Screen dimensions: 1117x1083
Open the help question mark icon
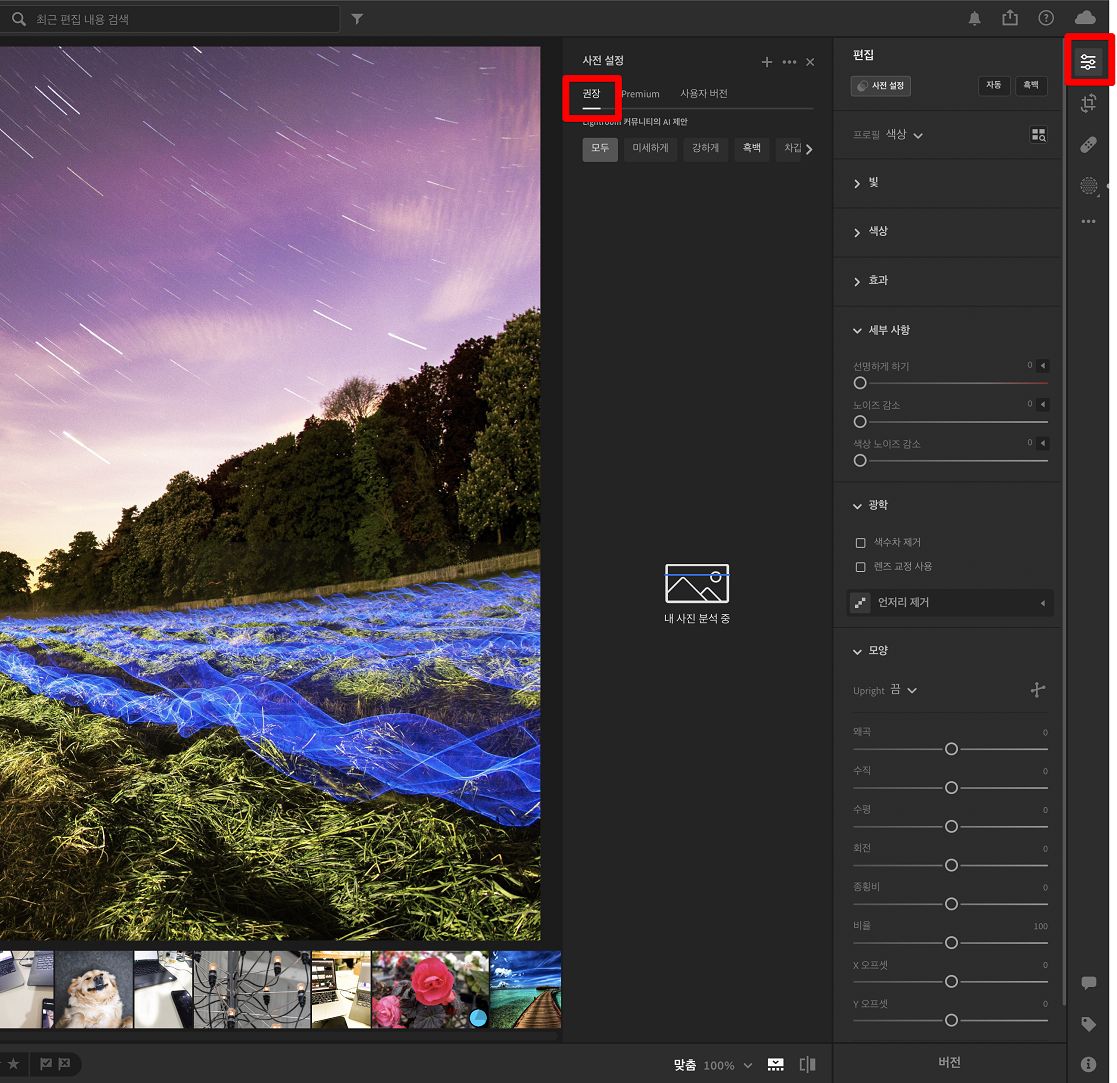(x=1046, y=18)
